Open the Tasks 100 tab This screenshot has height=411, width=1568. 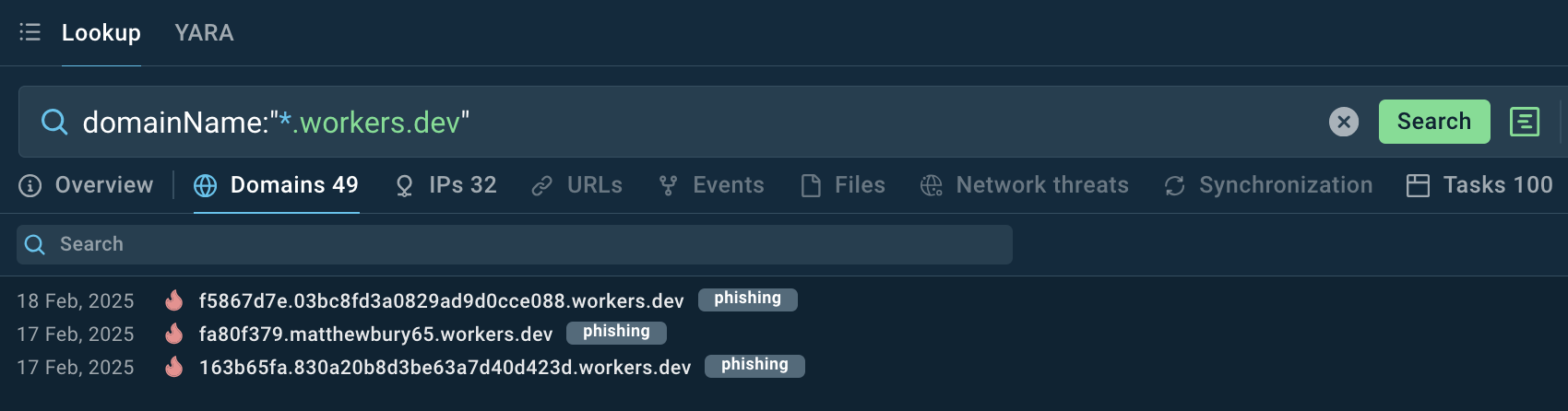pos(1479,185)
